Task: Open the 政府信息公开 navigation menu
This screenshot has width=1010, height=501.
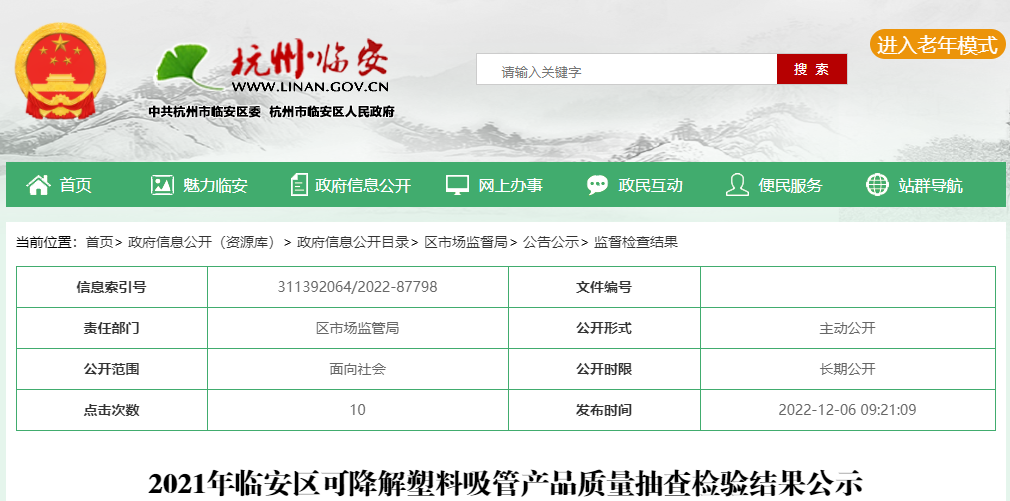Action: coord(363,185)
